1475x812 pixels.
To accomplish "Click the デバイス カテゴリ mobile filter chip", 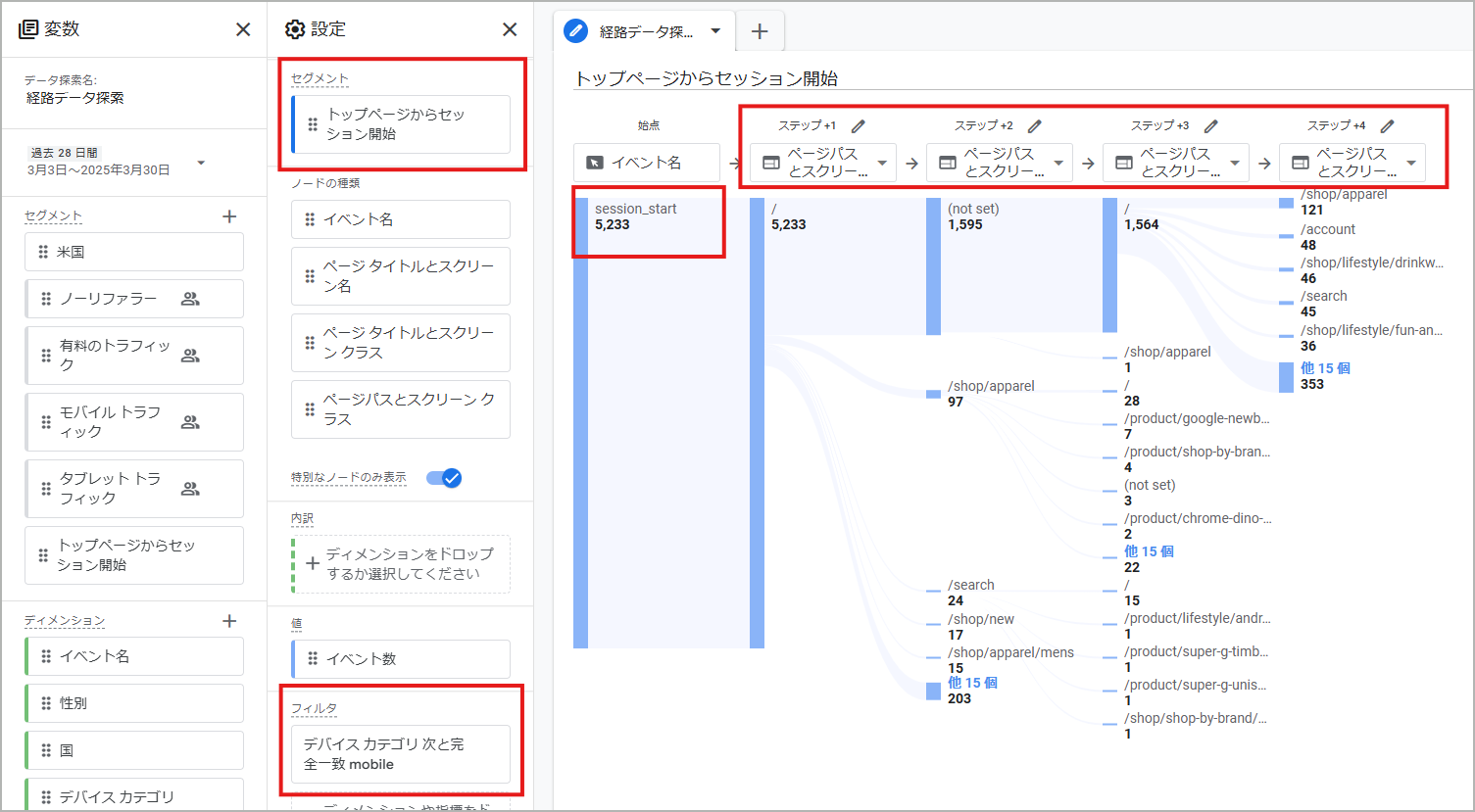I will (401, 754).
